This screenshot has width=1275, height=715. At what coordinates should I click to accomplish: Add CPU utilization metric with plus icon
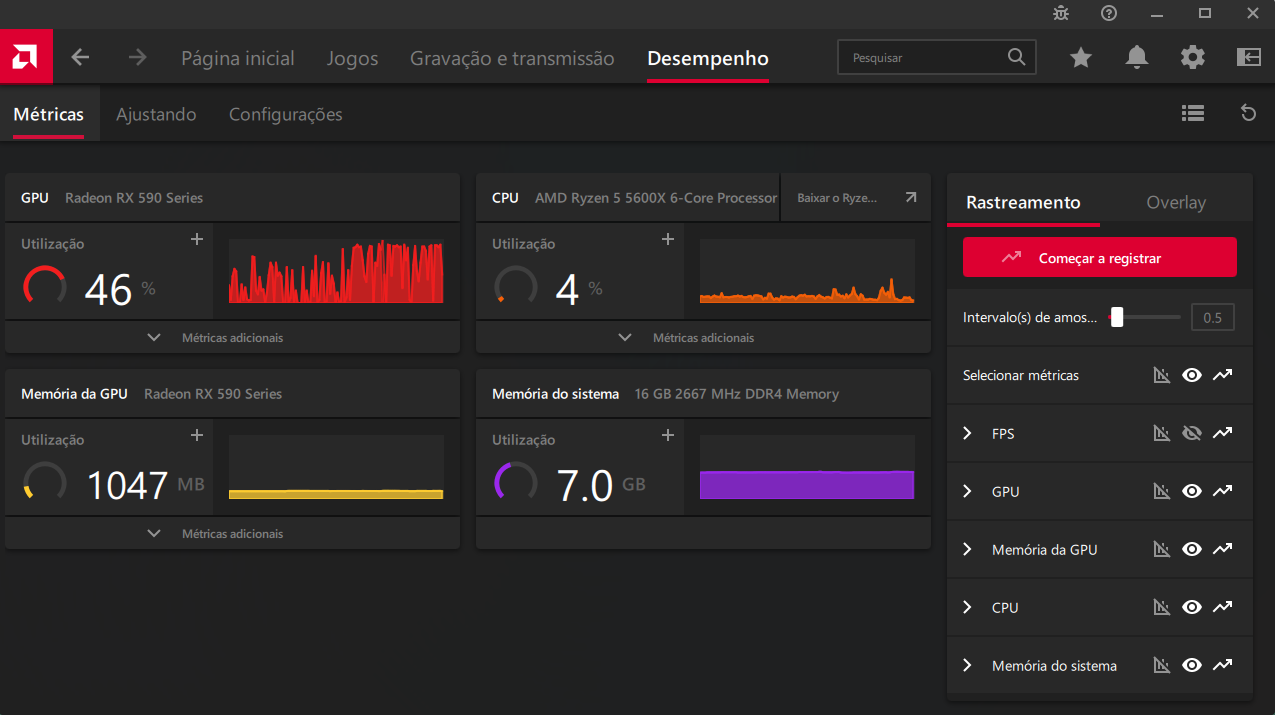click(x=668, y=239)
